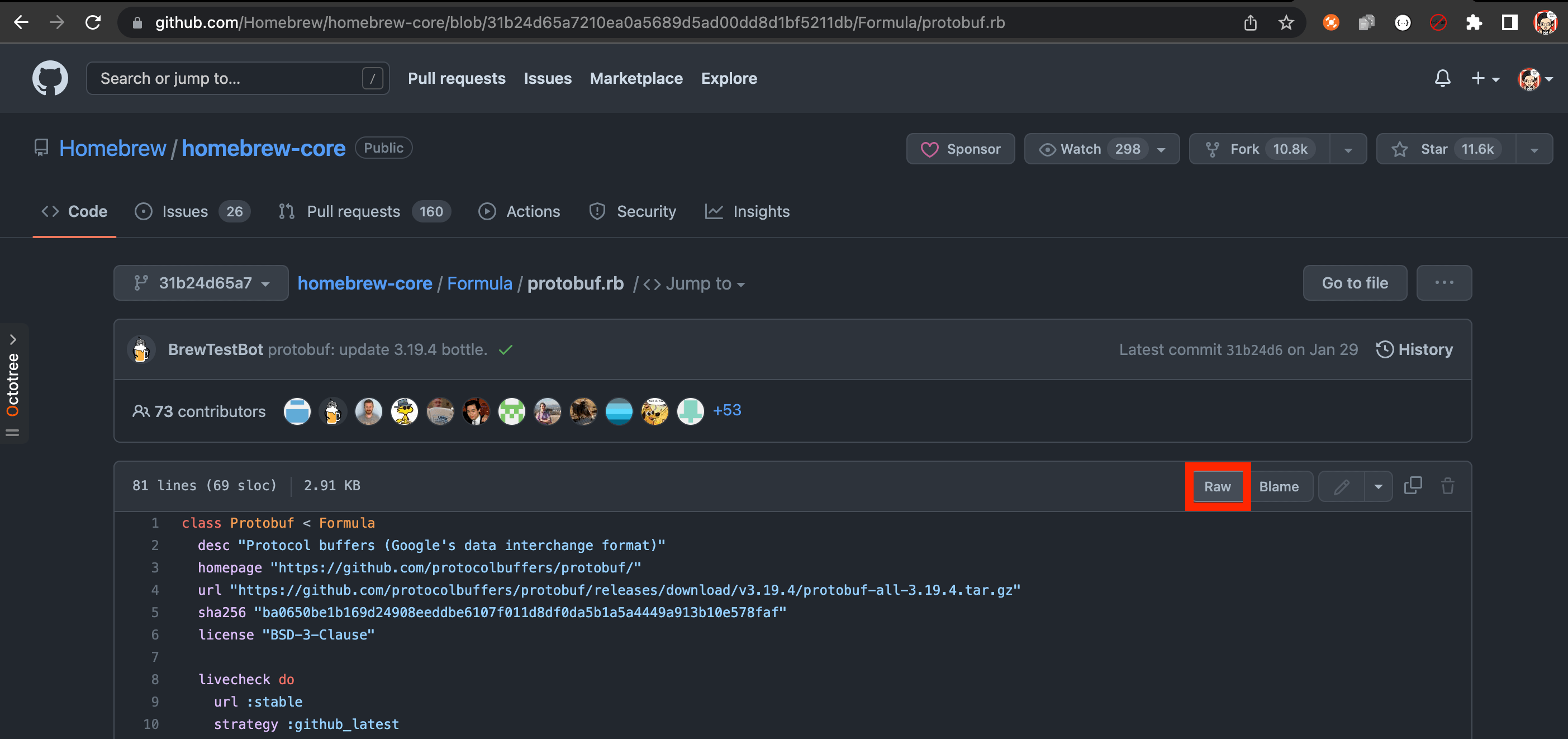Open the notifications bell
The width and height of the screenshot is (1568, 739).
point(1443,78)
